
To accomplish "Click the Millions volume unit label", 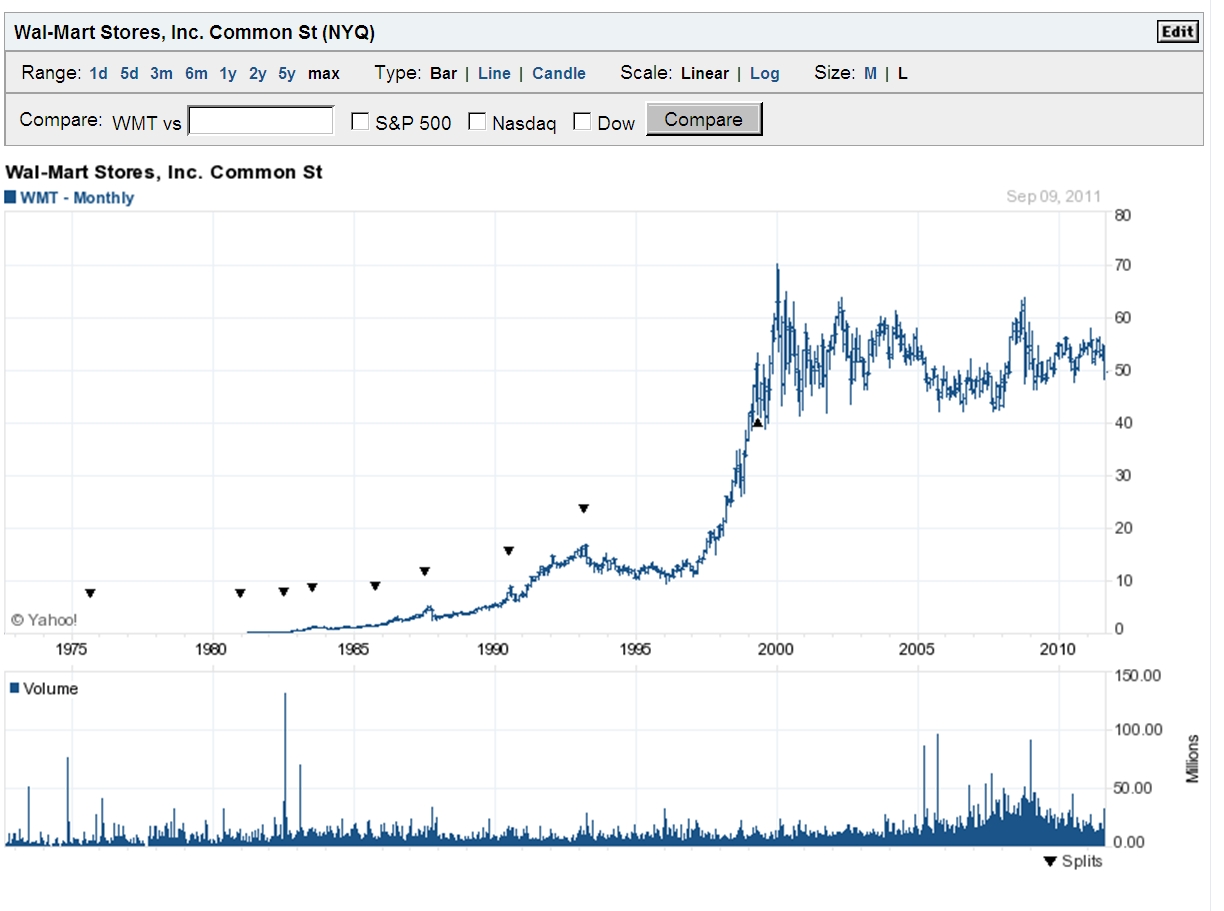I will point(1192,758).
